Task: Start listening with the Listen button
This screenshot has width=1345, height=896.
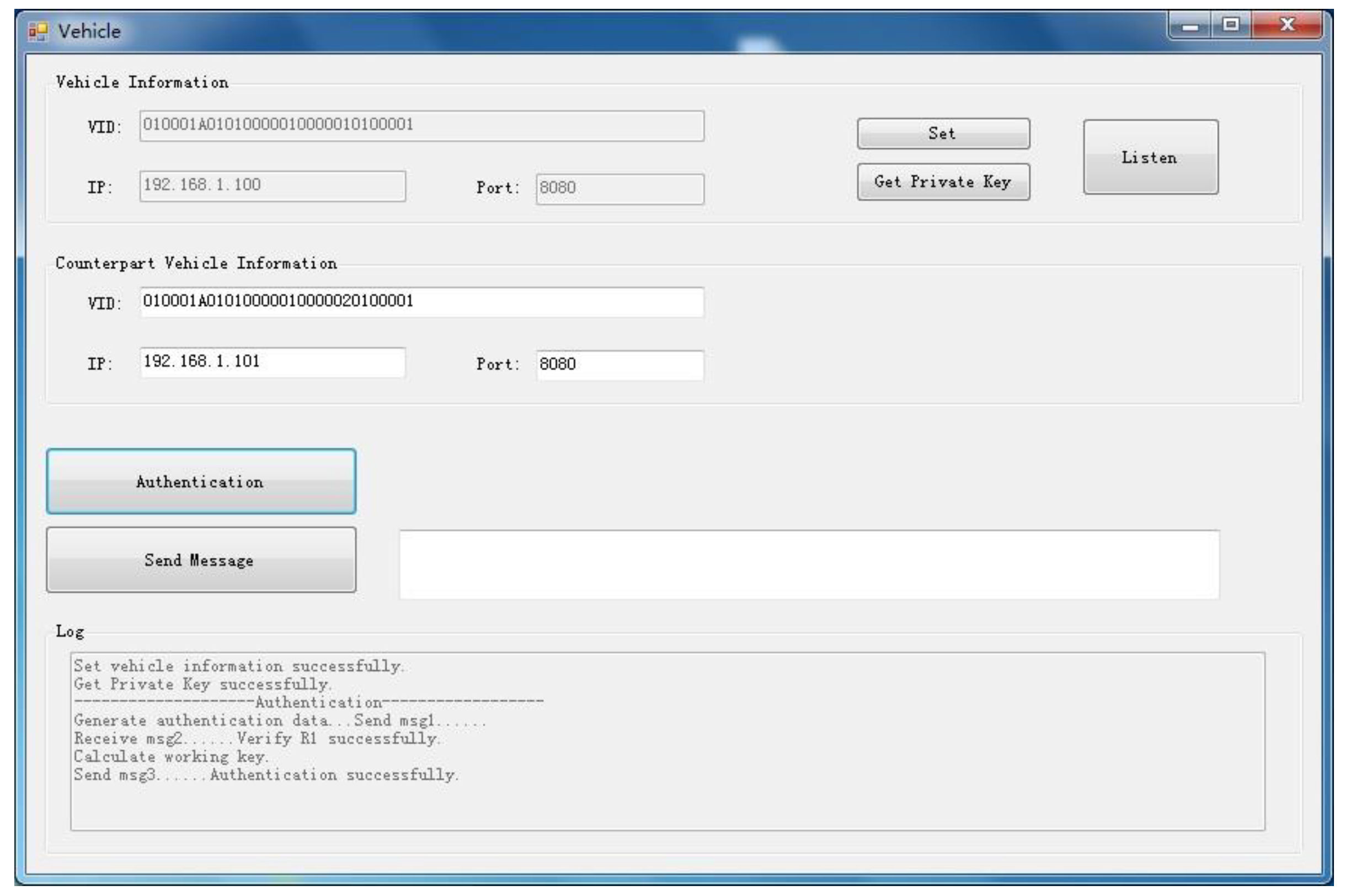Action: [x=1150, y=157]
